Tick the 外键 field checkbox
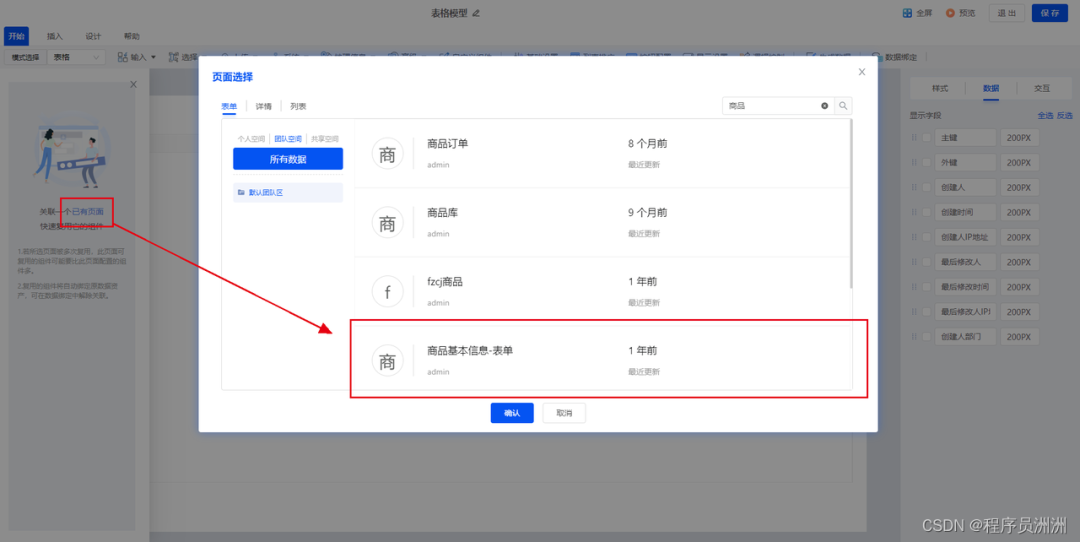1080x542 pixels. pos(926,163)
